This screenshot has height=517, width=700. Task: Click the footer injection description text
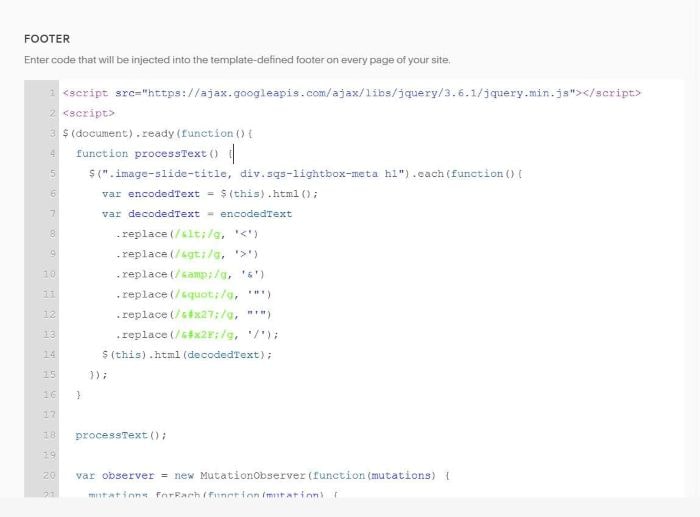(237, 60)
